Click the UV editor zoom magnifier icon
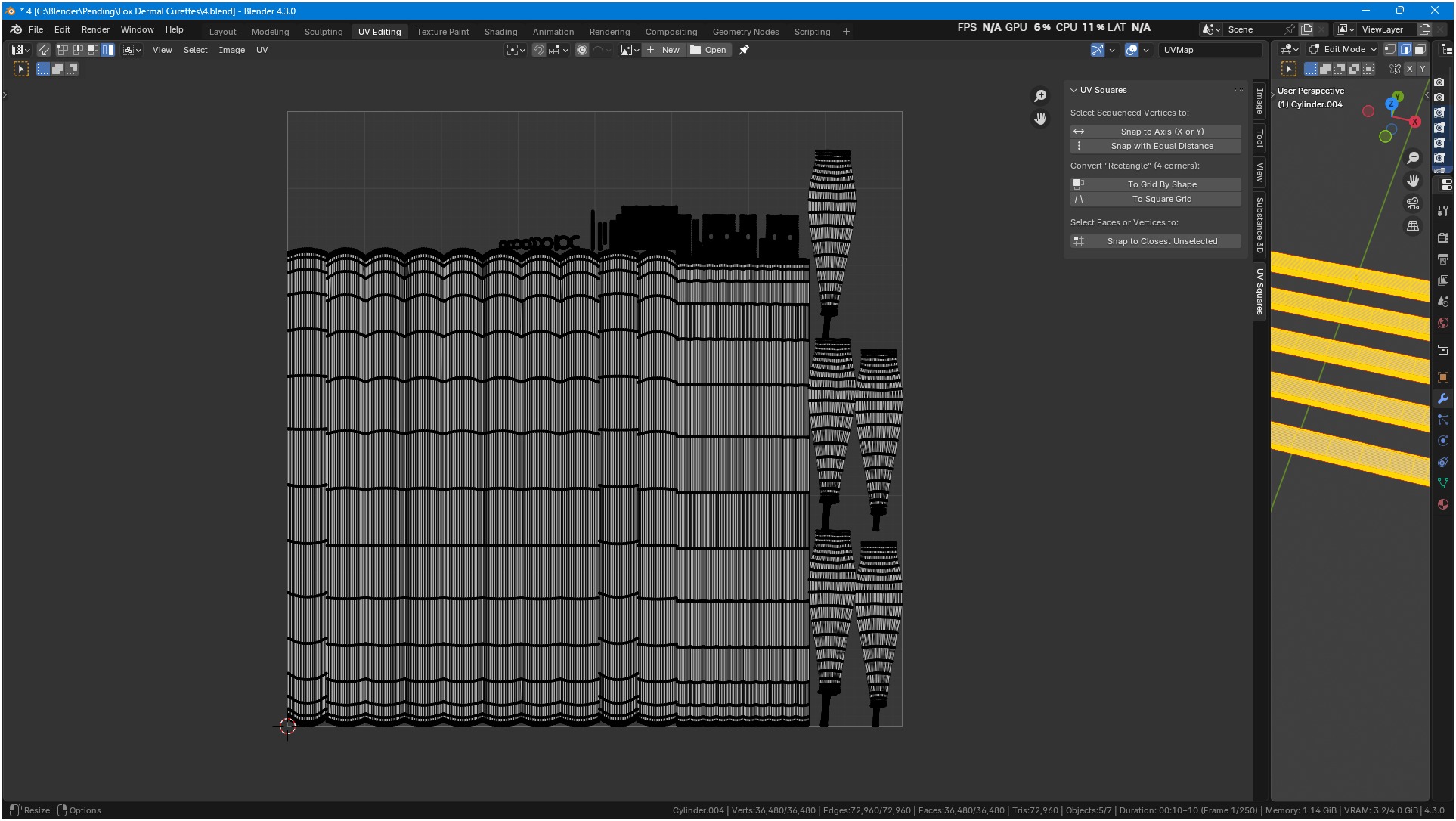Screen dimensions: 1456x821 pyautogui.click(x=1040, y=96)
